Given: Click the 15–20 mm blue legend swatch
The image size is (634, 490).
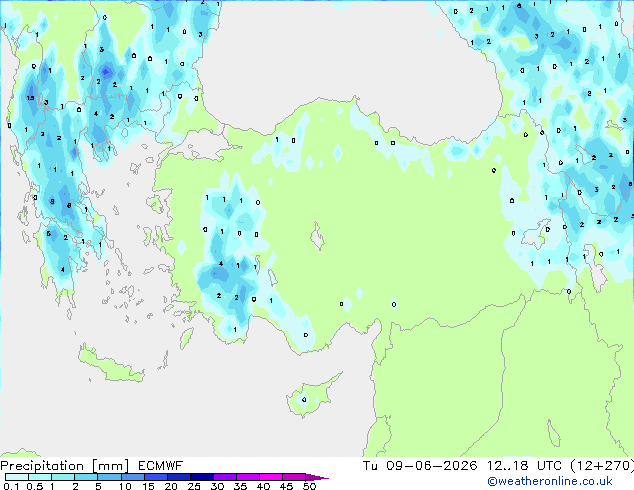Looking at the screenshot, I should [155, 477].
